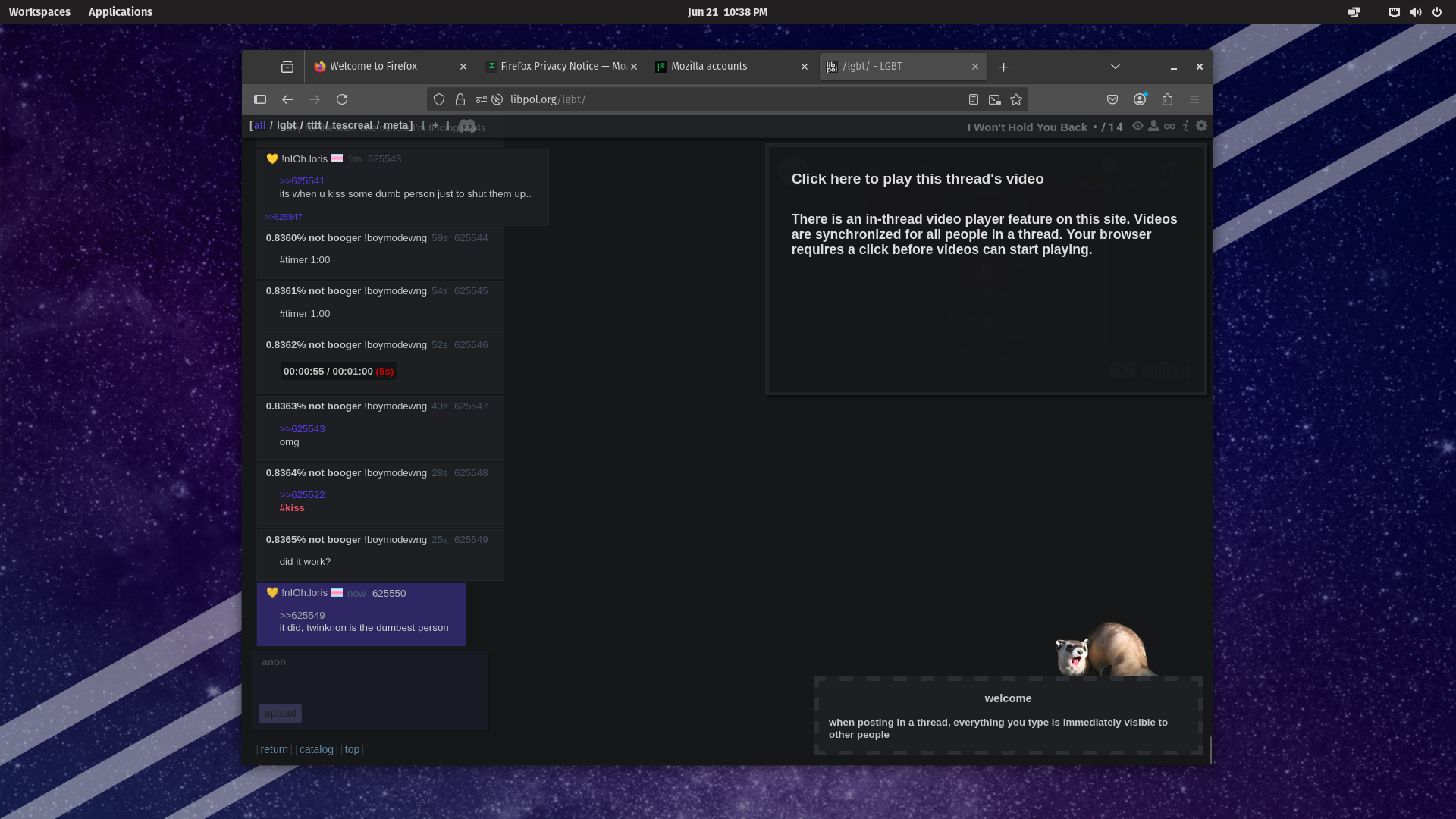Click post number 625550

click(389, 594)
